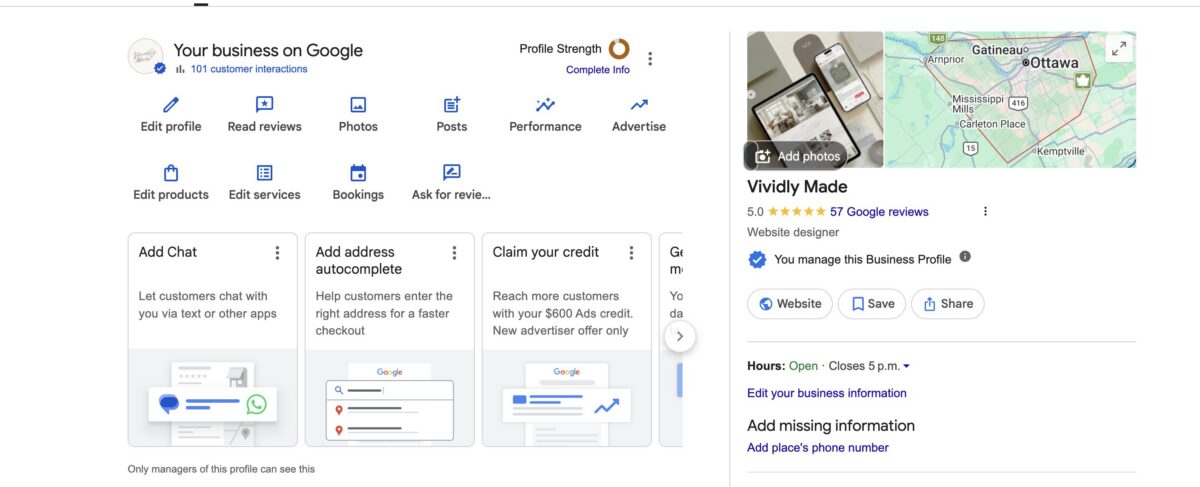Open Add address autocomplete card menu
The height and width of the screenshot is (487, 1200).
(454, 253)
